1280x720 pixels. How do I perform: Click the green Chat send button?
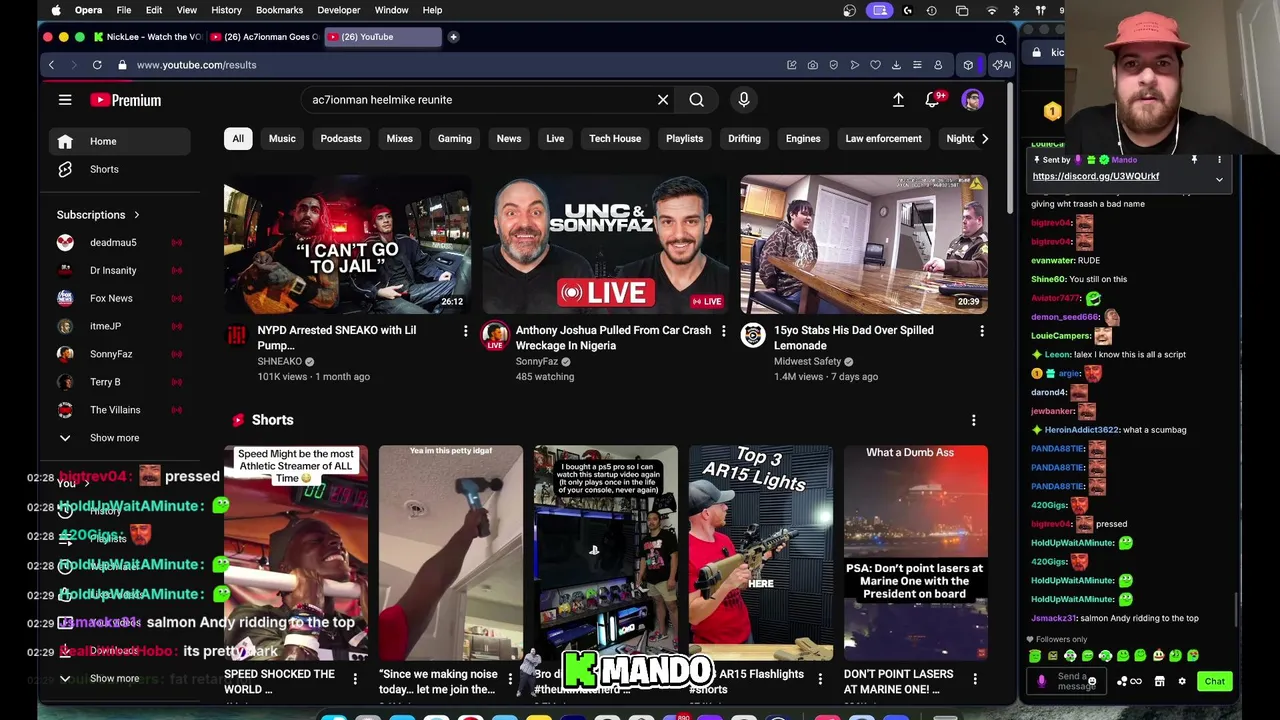(x=1214, y=682)
